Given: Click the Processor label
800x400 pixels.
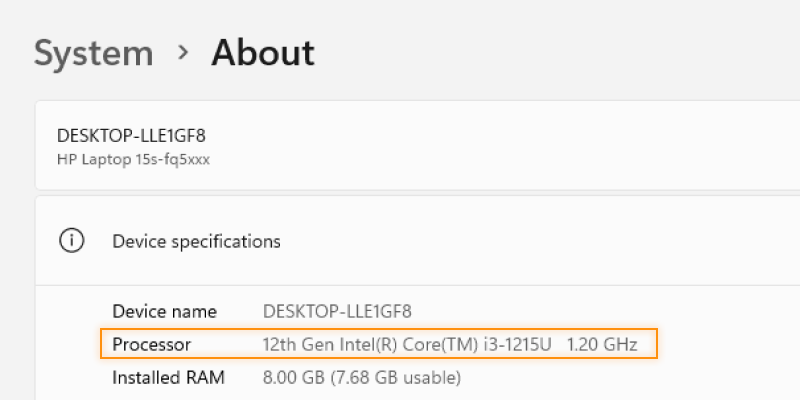Looking at the screenshot, I should click(152, 345).
